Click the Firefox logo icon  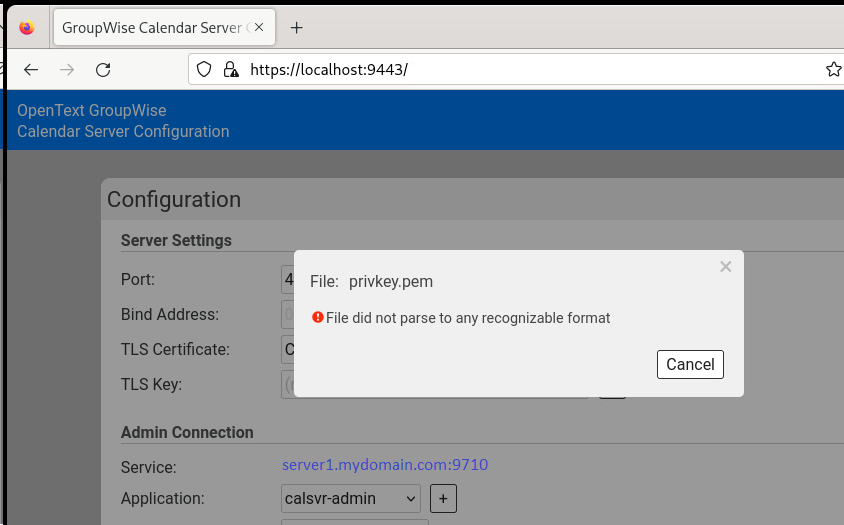point(26,27)
